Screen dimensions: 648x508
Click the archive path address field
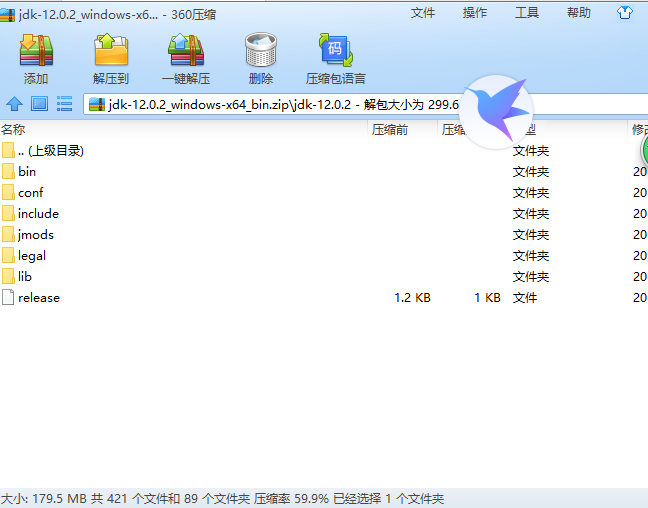(366, 104)
